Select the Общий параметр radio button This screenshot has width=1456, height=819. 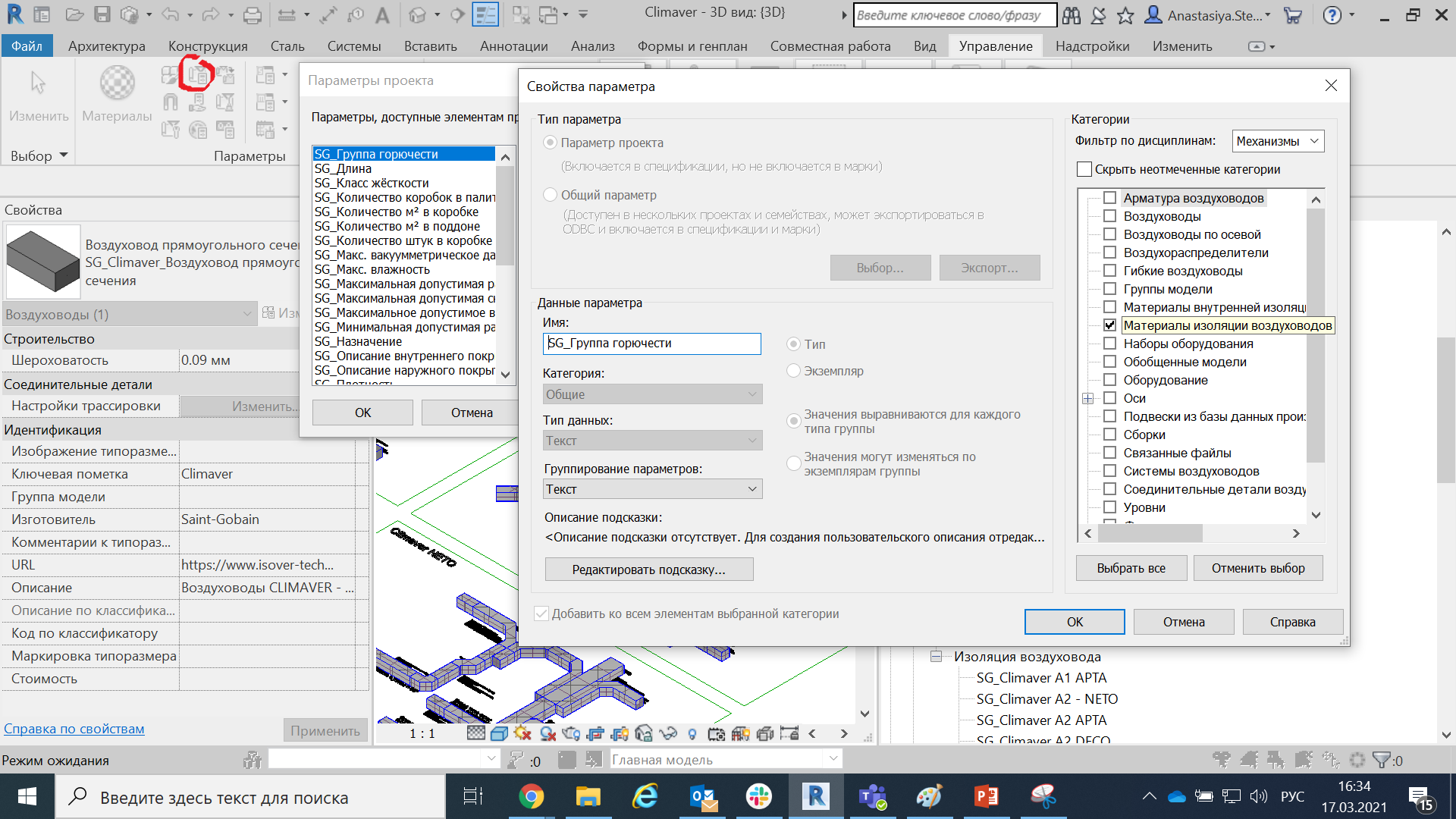coord(551,195)
